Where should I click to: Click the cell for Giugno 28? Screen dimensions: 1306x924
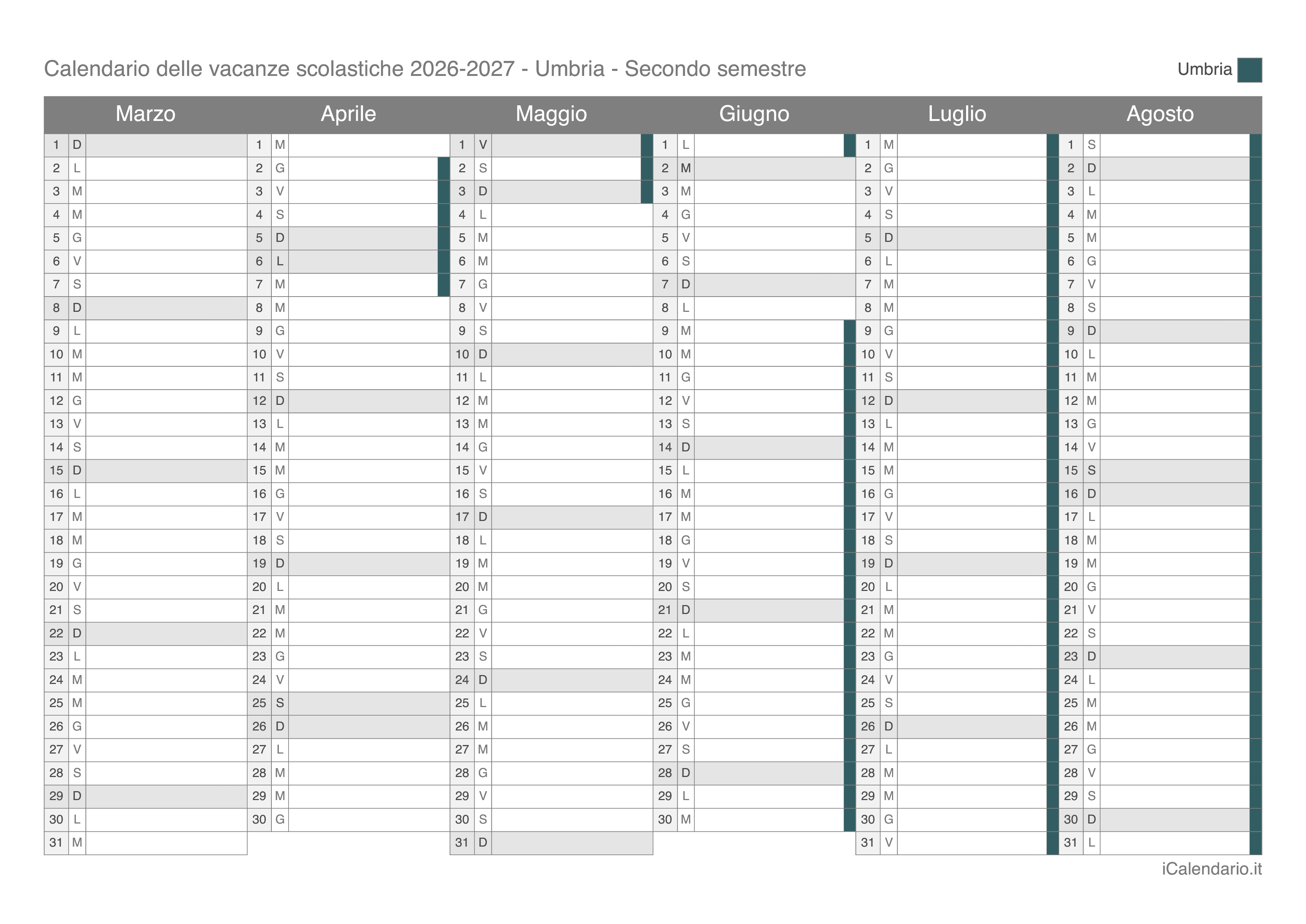(x=770, y=773)
